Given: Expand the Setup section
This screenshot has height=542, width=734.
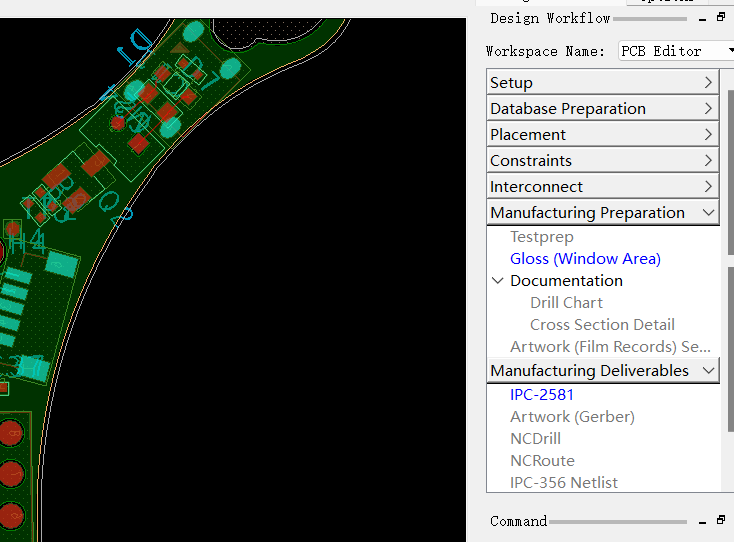Looking at the screenshot, I should (602, 82).
